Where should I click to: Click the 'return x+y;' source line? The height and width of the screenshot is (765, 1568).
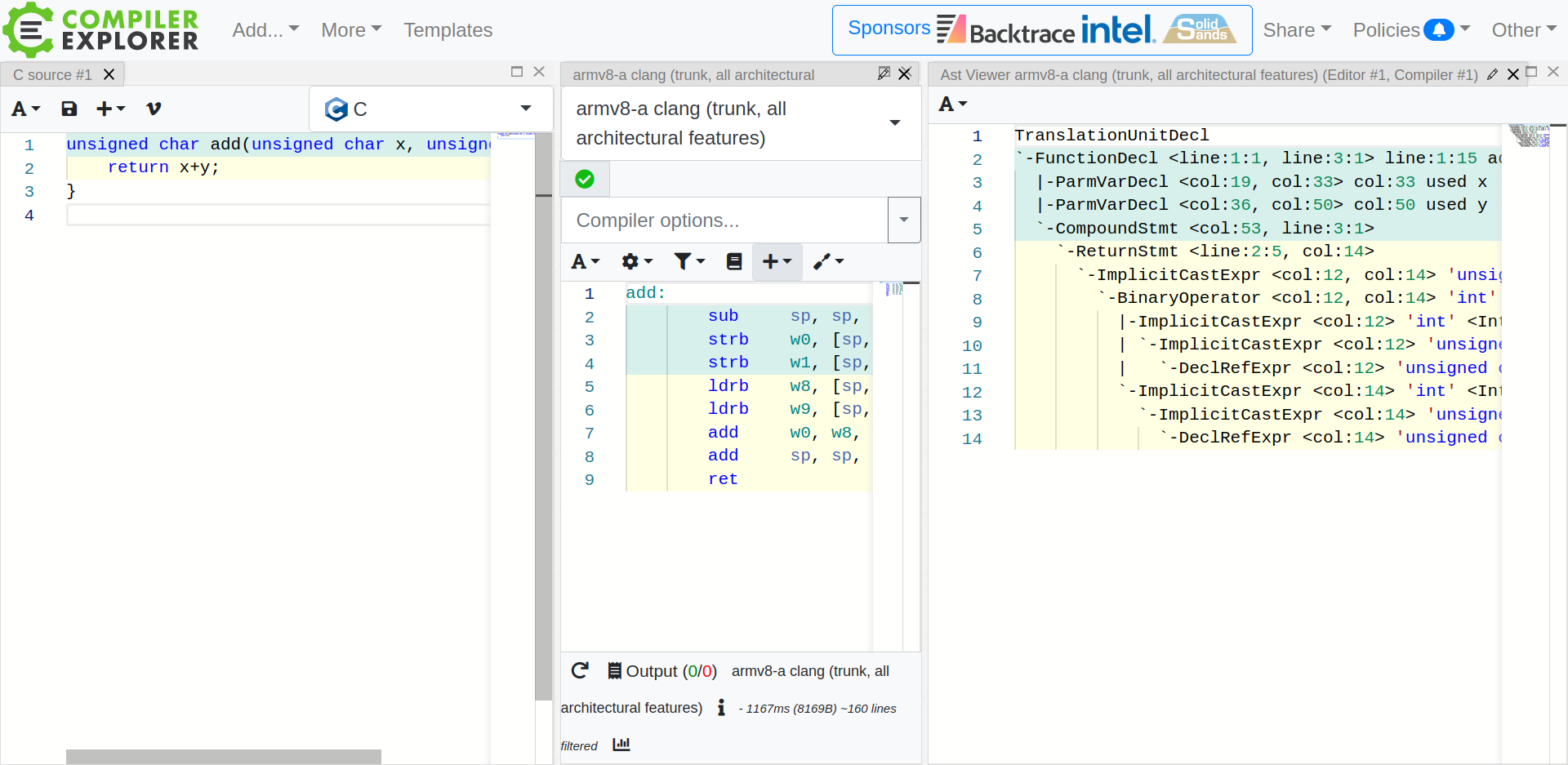pyautogui.click(x=163, y=167)
